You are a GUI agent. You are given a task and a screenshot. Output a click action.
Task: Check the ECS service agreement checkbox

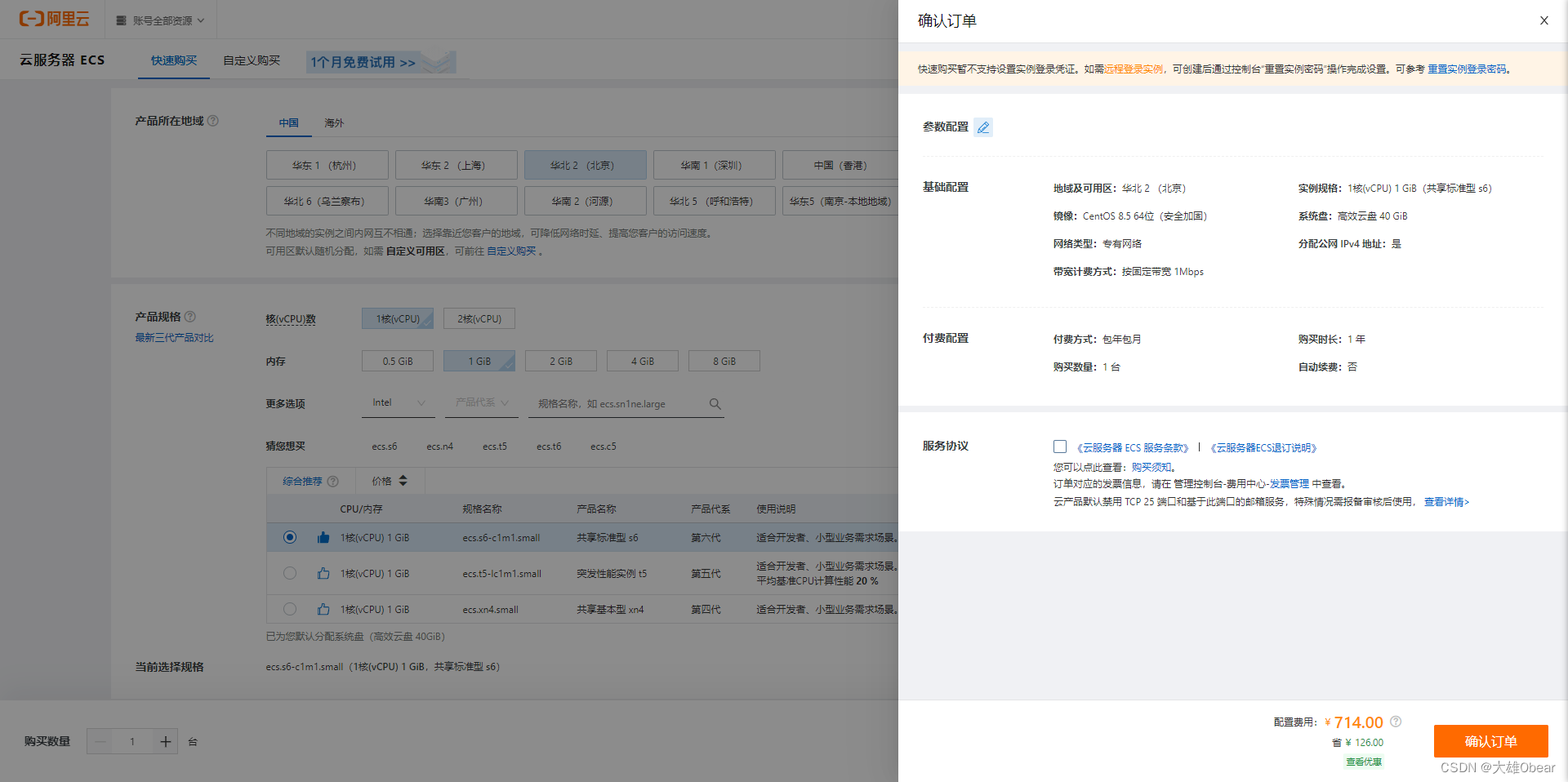click(x=1059, y=447)
